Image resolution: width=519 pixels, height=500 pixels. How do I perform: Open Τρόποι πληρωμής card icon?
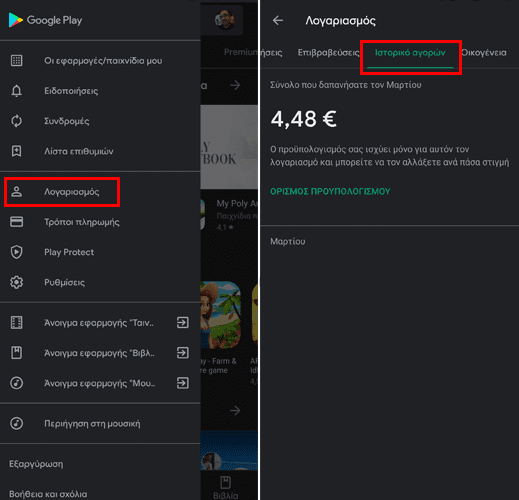[x=16, y=222]
